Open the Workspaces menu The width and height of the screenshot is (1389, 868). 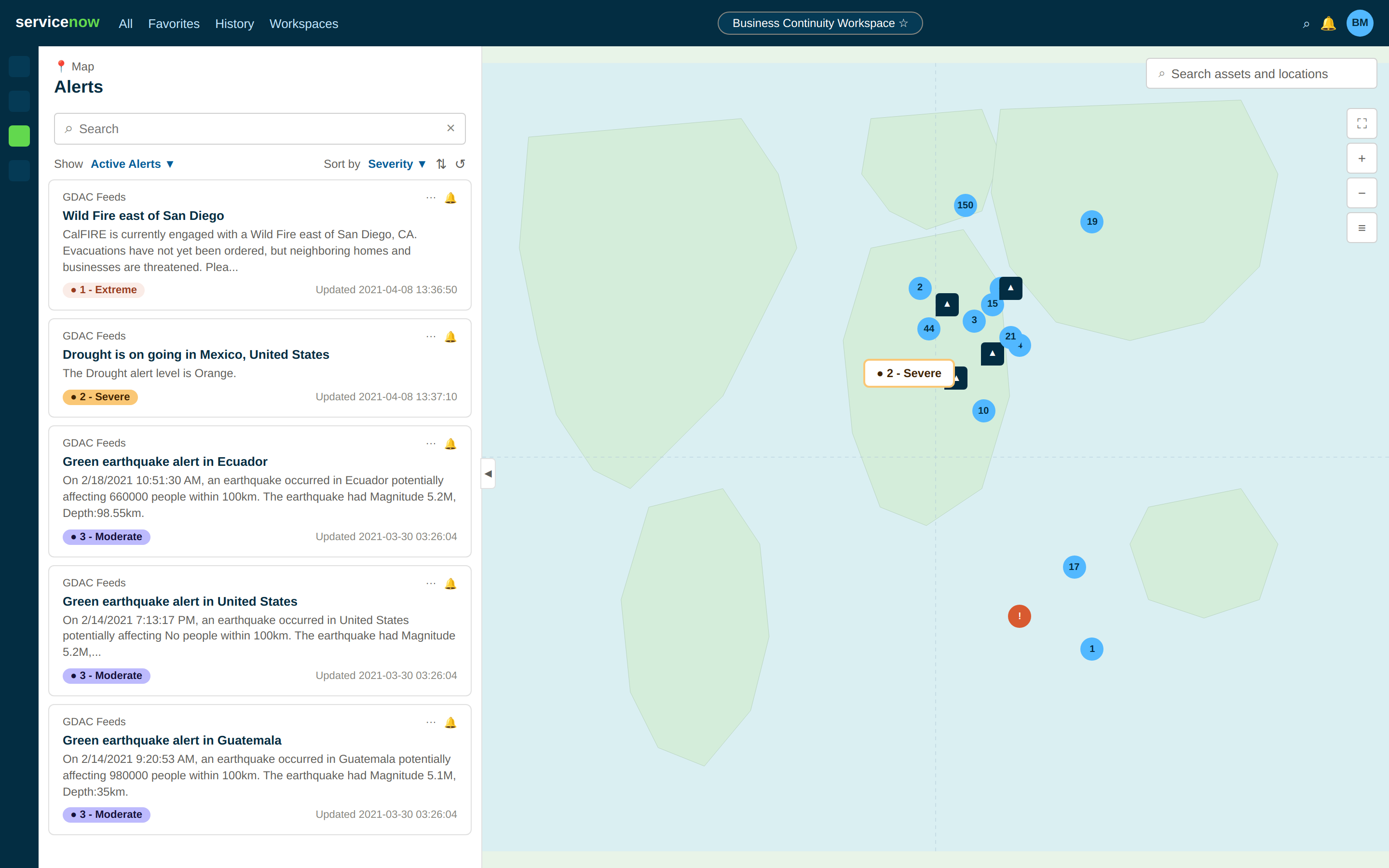(x=304, y=24)
